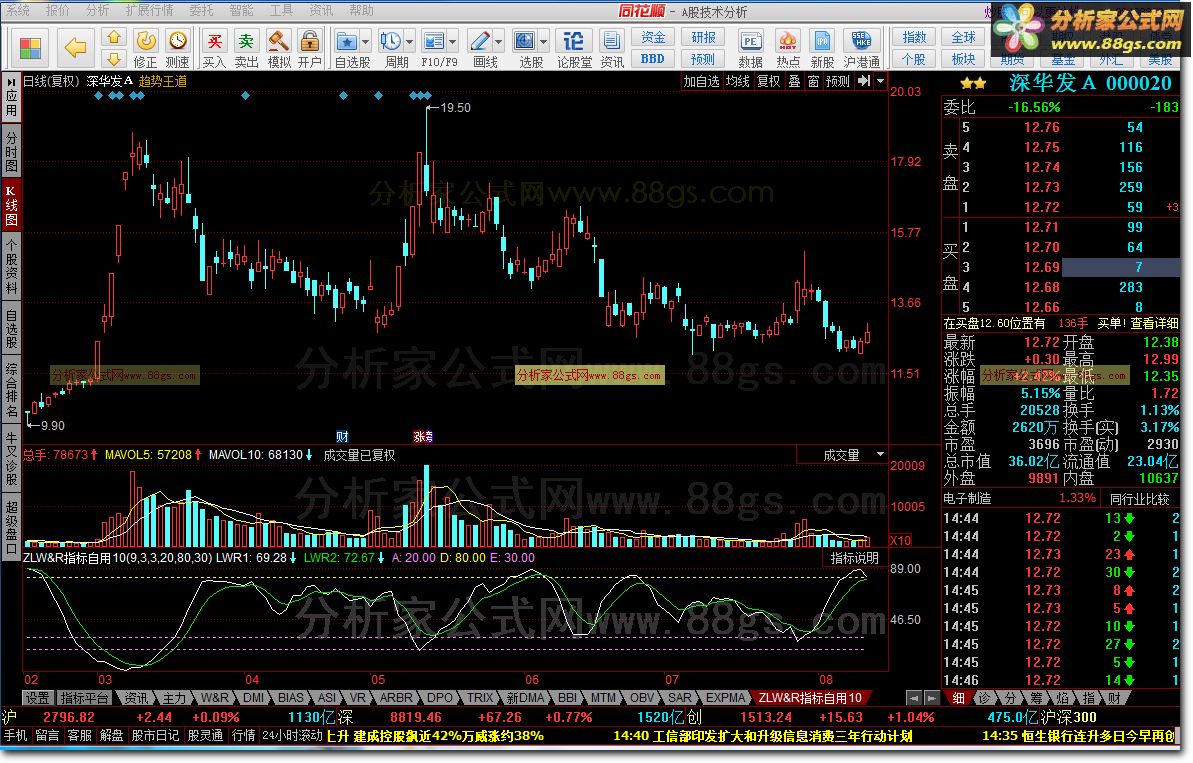The image size is (1193, 763).
Task: Switch to the 细 detail tab
Action: tap(959, 698)
